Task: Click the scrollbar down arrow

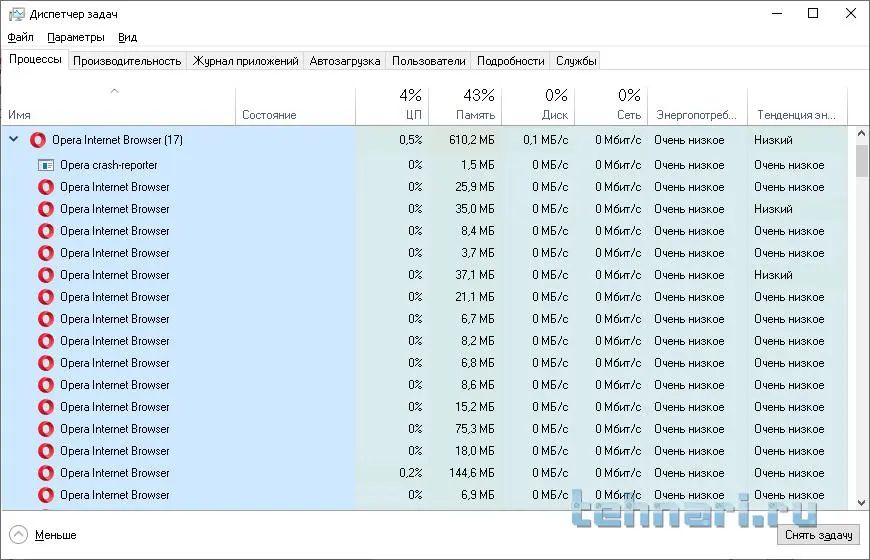Action: coord(861,503)
